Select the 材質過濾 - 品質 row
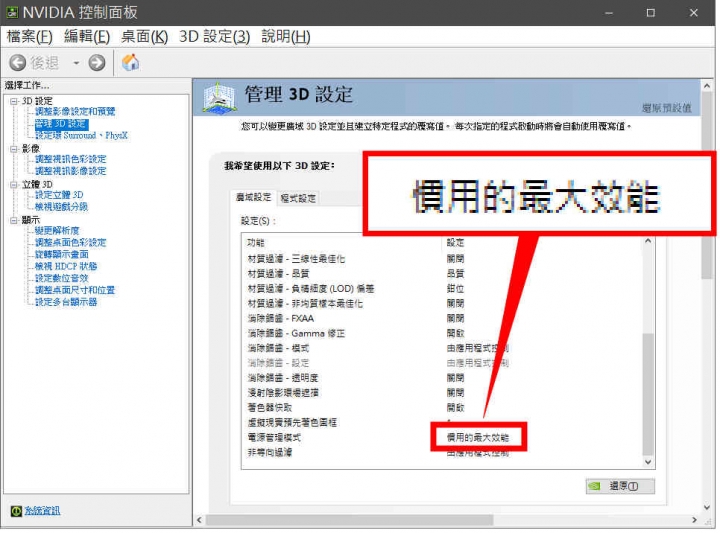This screenshot has width=720, height=533. click(x=441, y=274)
